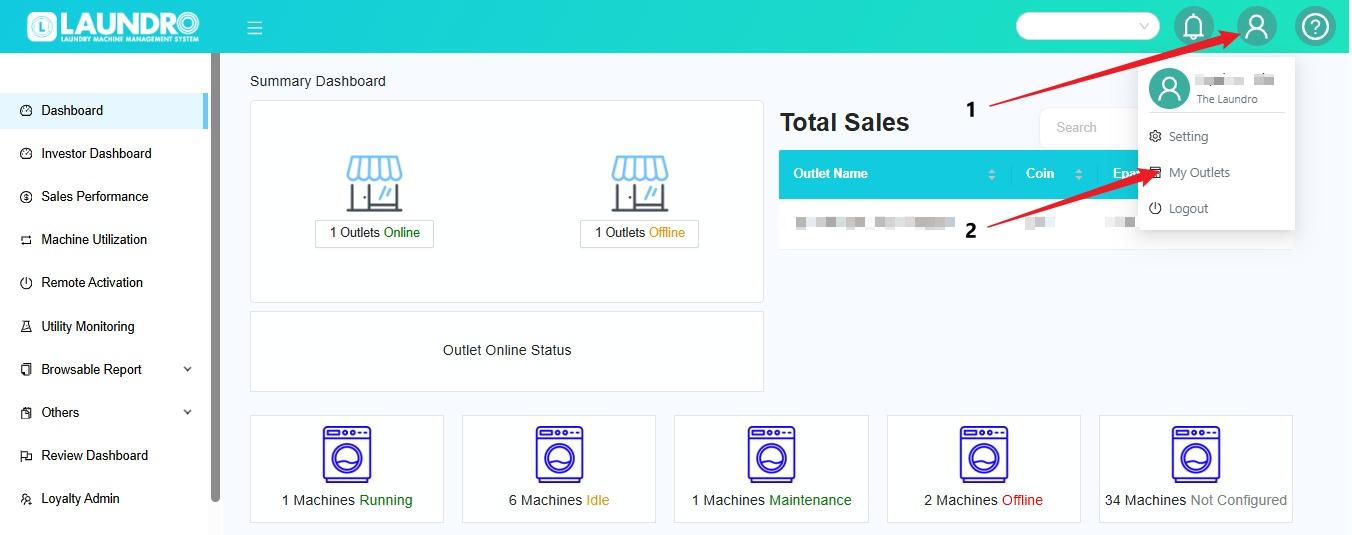The width and height of the screenshot is (1352, 535).
Task: Click the 2 Machines Offline text
Action: point(984,500)
